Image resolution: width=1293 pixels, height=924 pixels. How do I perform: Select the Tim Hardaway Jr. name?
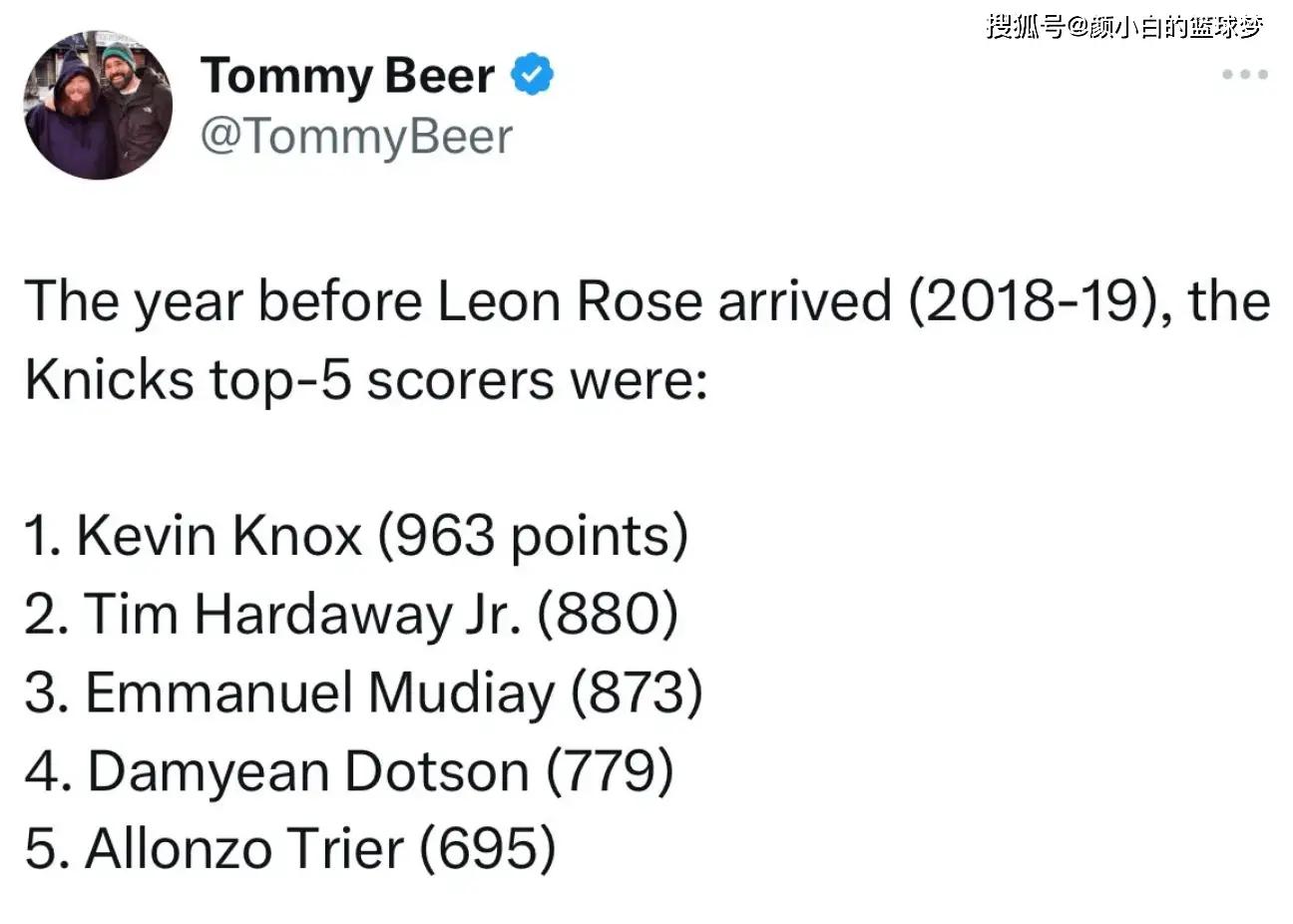point(303,614)
